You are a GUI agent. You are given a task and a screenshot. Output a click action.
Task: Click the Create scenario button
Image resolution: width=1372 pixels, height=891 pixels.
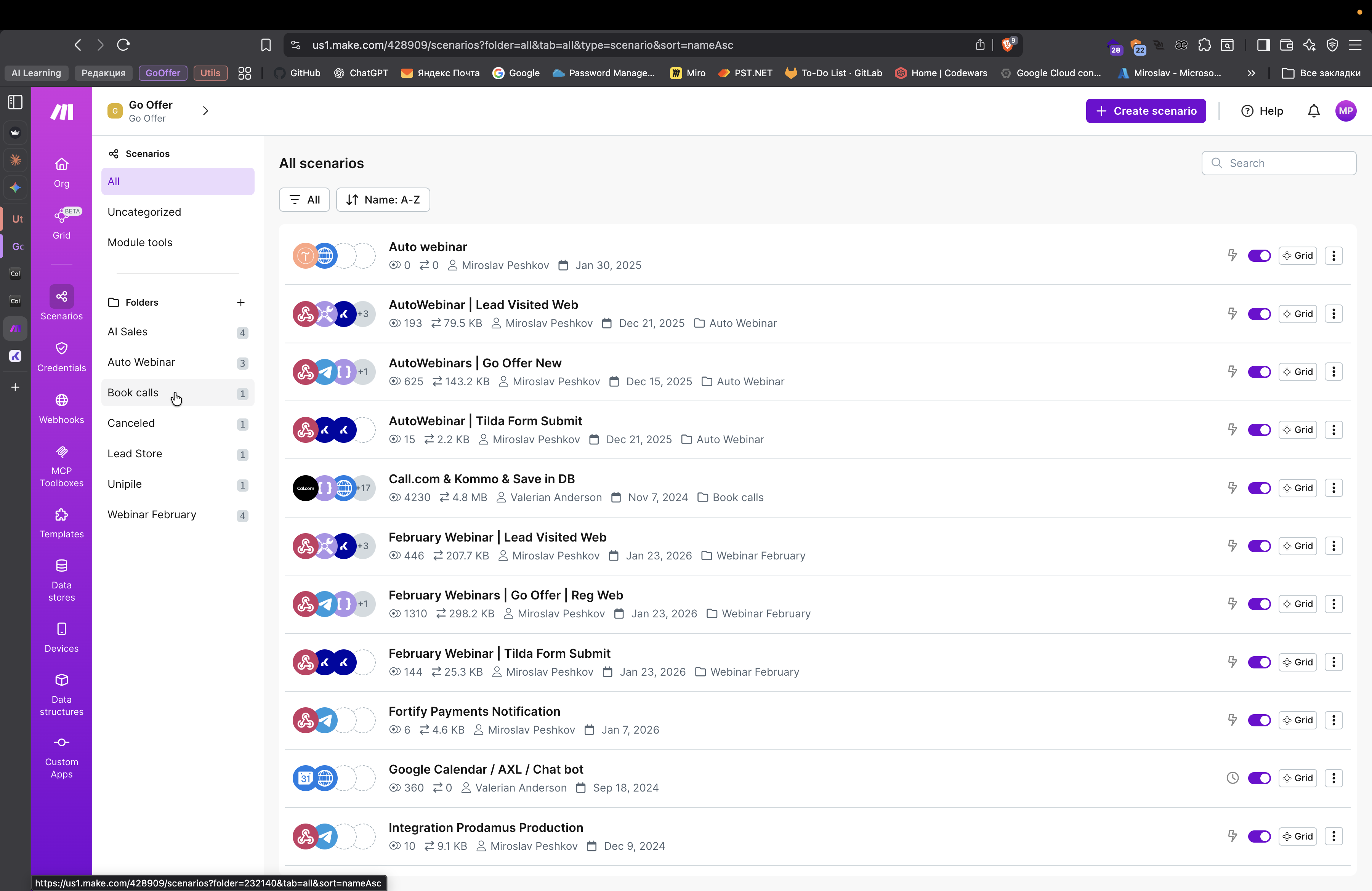click(x=1146, y=111)
